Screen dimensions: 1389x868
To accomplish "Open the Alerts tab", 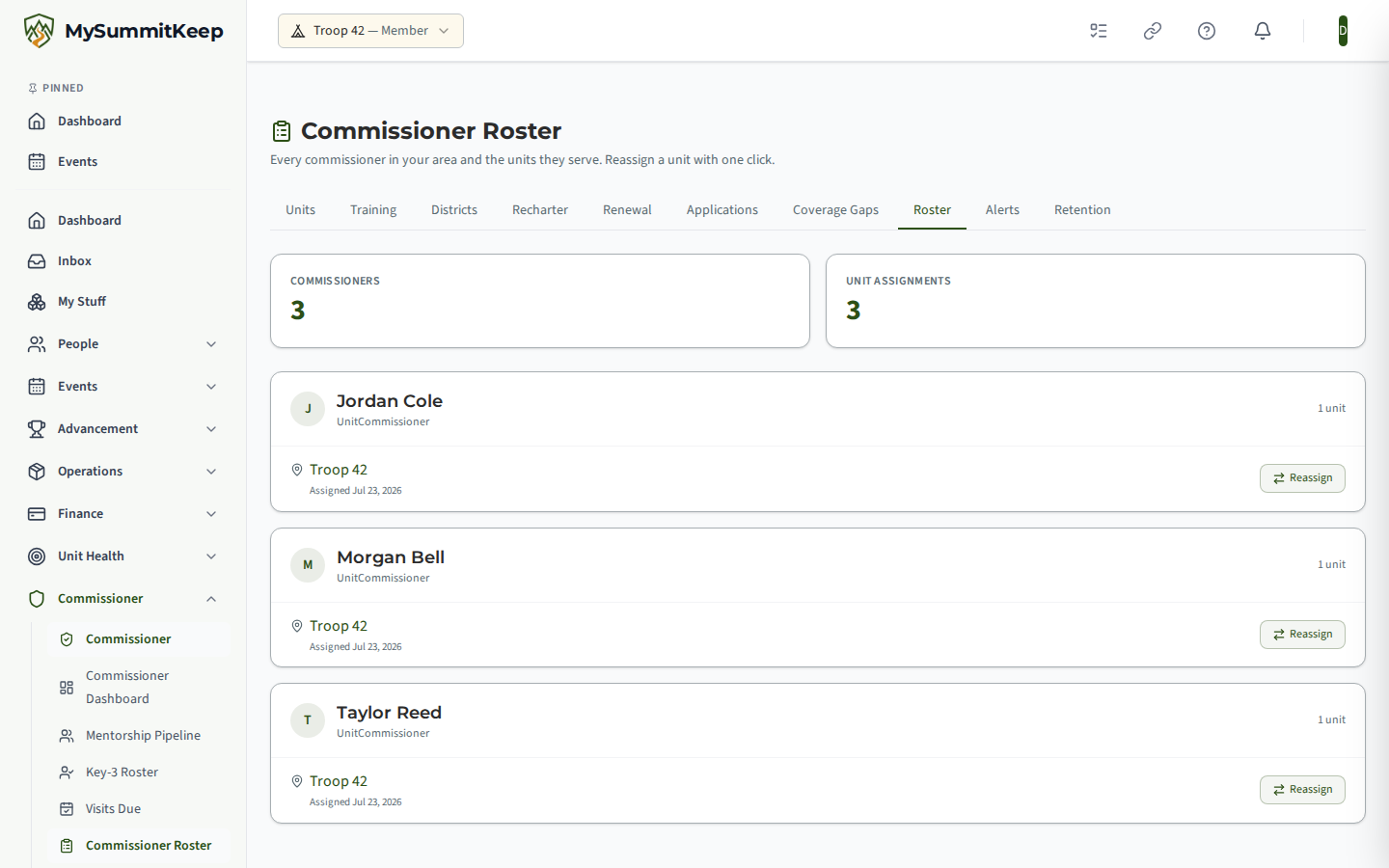I will click(x=1002, y=210).
